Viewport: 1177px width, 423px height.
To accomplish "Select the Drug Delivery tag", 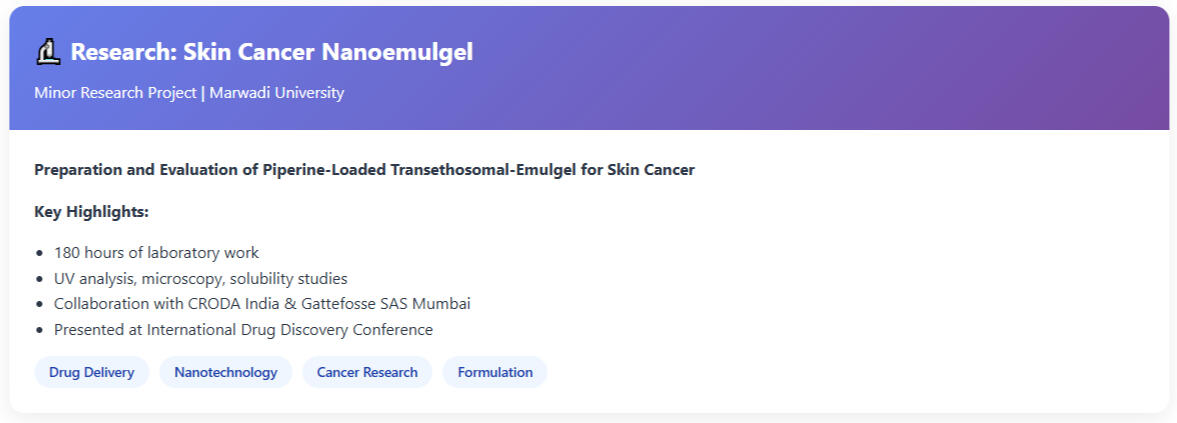I will (x=91, y=372).
